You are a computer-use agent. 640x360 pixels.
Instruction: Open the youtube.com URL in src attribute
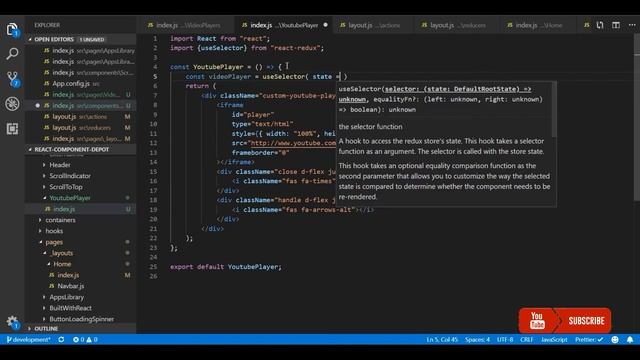(293, 143)
